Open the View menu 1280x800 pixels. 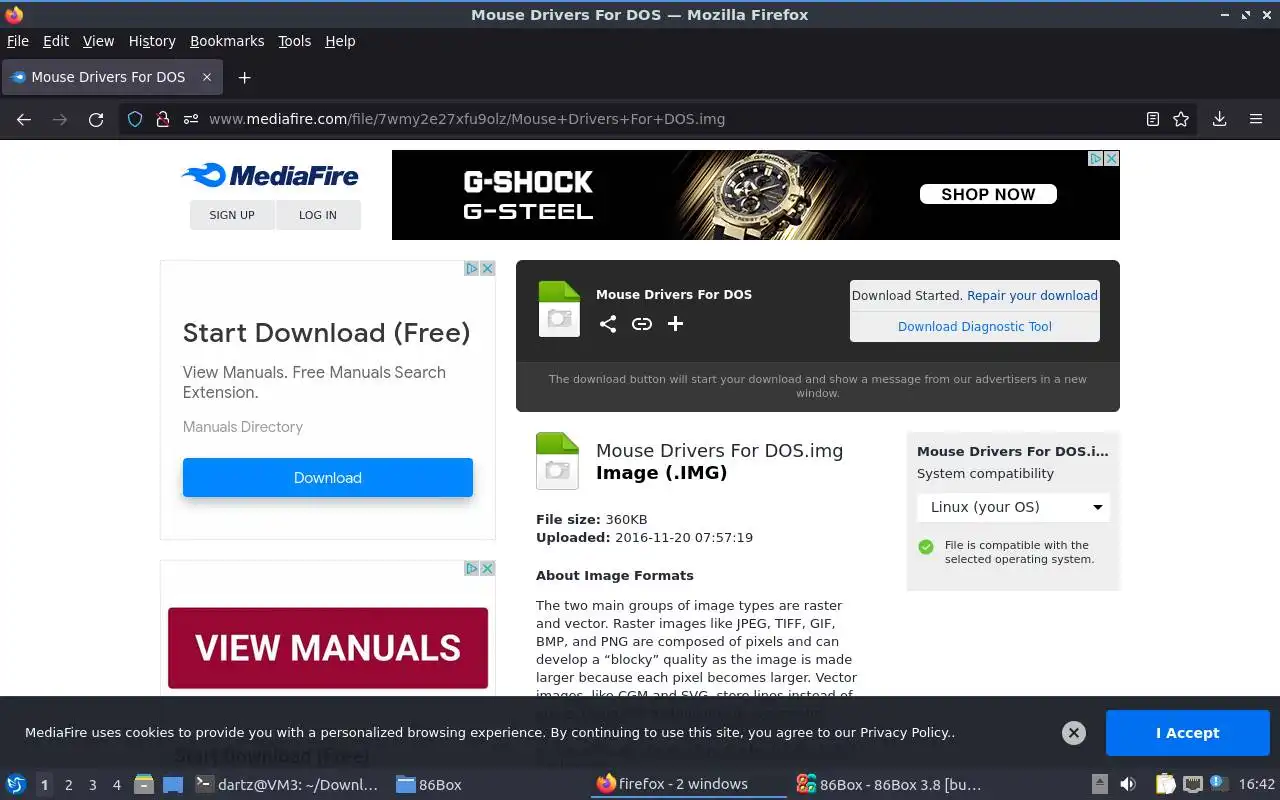pos(98,41)
